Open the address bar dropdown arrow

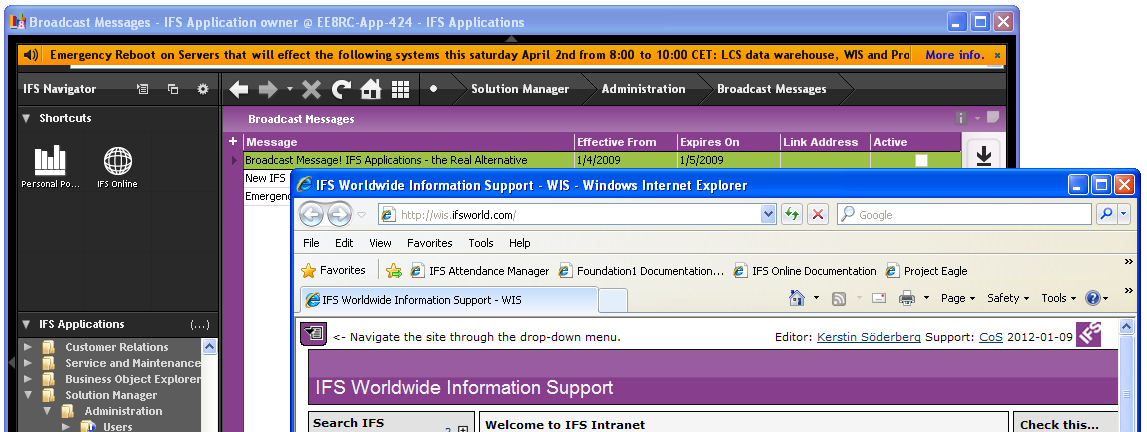click(768, 215)
